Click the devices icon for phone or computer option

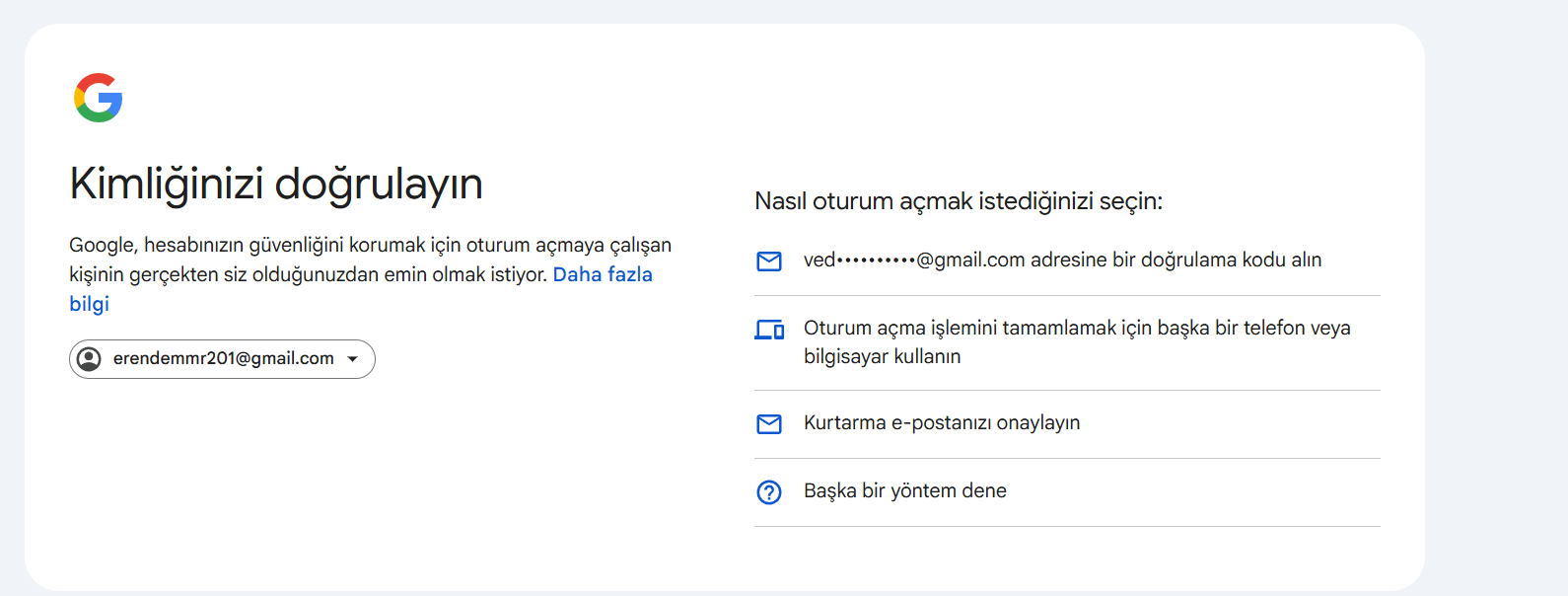tap(769, 330)
